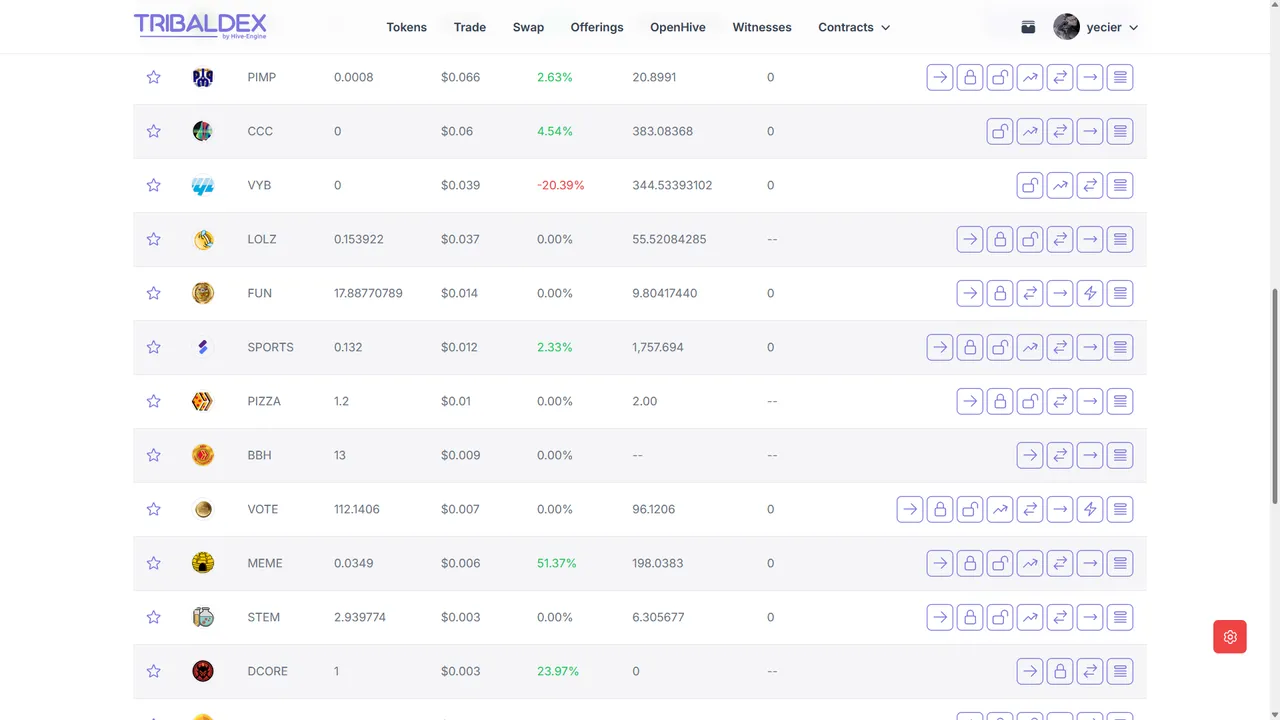
Task: Click the trend chart icon in VYB row
Action: click(1060, 185)
